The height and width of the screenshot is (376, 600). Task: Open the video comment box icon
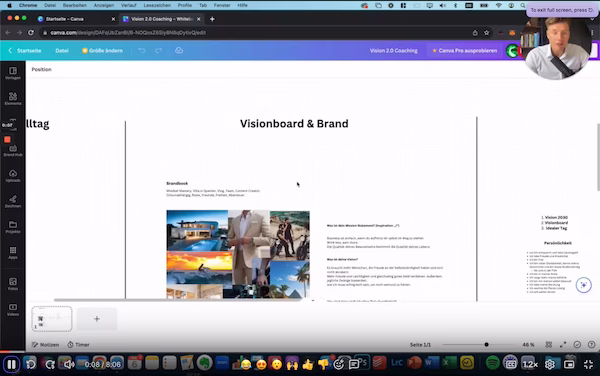click(x=354, y=364)
